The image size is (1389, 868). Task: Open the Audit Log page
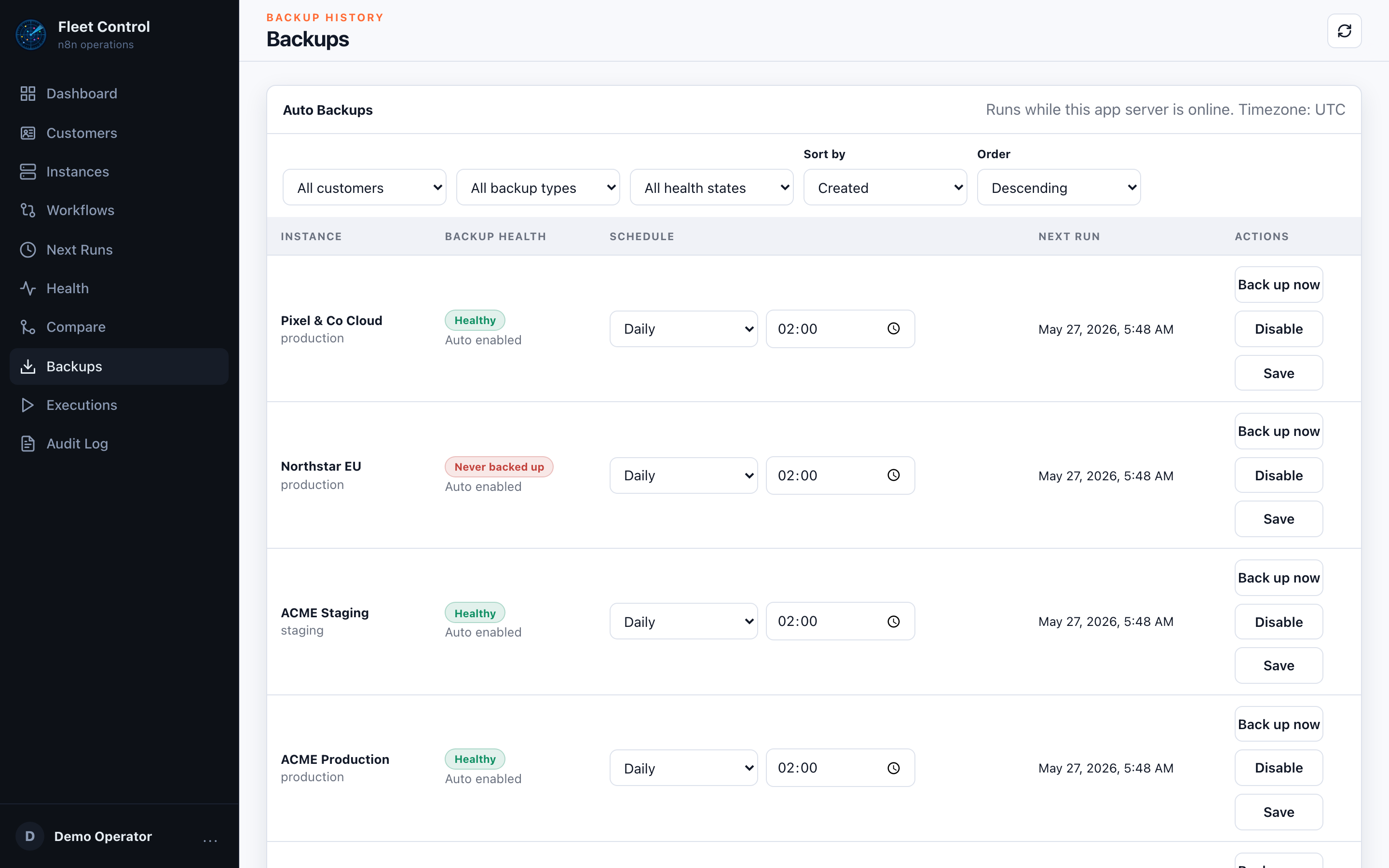[119, 444]
